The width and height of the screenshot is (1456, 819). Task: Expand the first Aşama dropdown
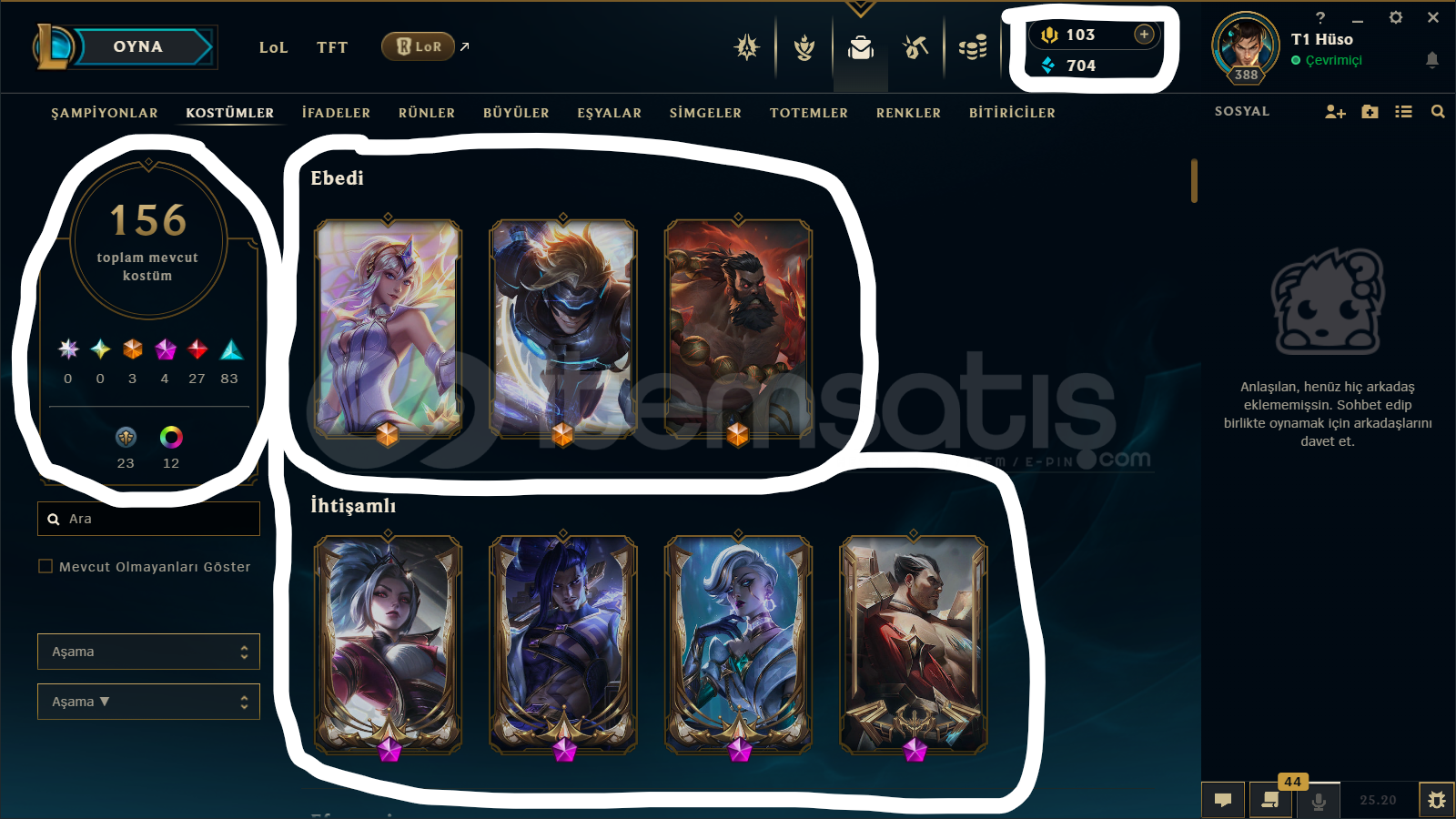pos(148,652)
